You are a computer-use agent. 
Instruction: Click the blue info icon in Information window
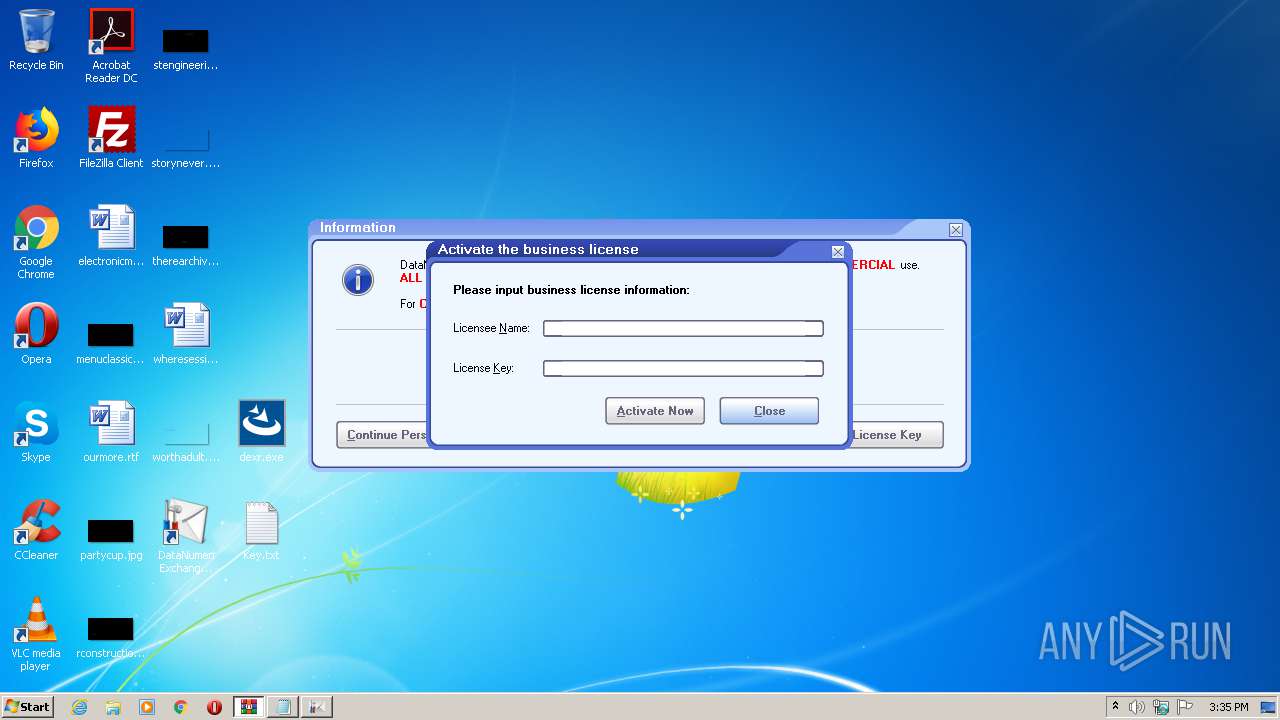357,280
